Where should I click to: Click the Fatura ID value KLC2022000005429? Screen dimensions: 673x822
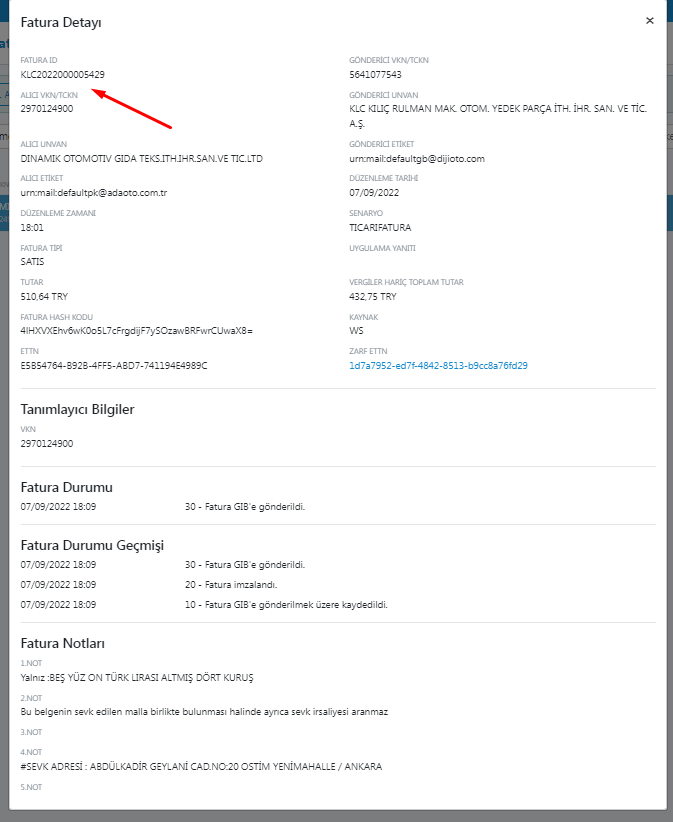(62, 74)
